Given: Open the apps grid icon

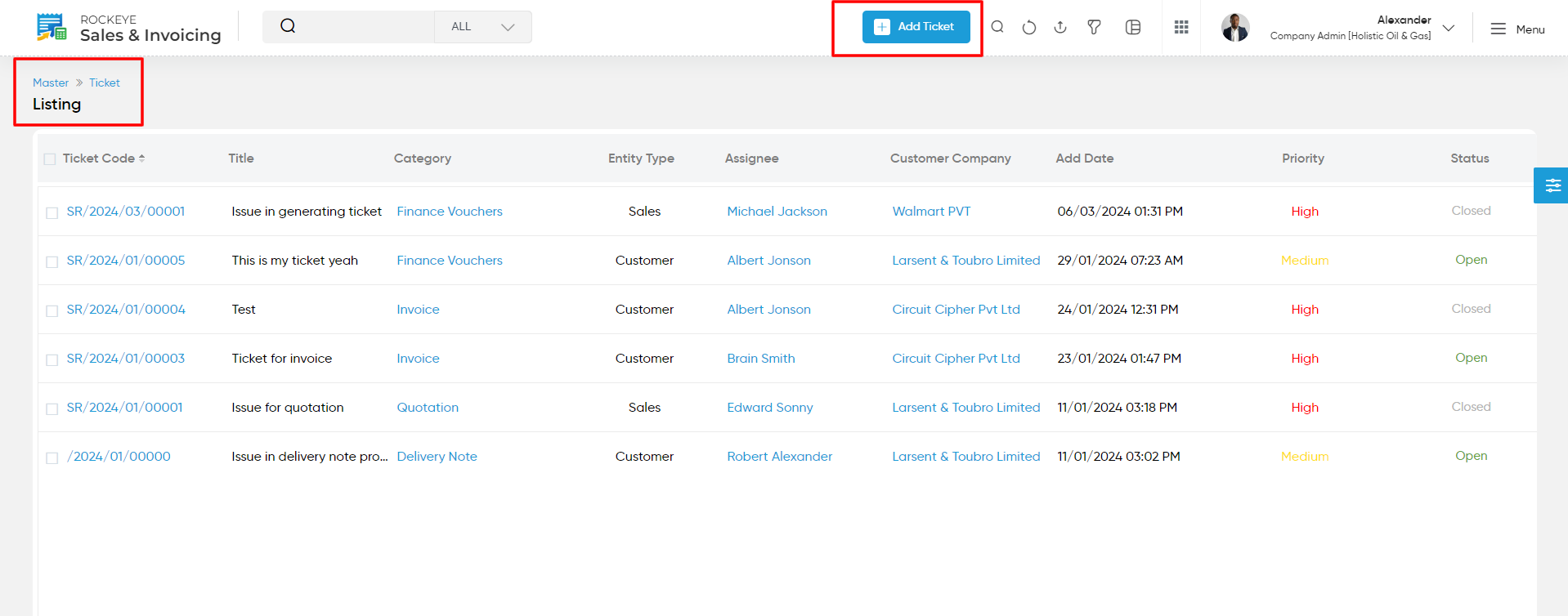Looking at the screenshot, I should [x=1181, y=27].
